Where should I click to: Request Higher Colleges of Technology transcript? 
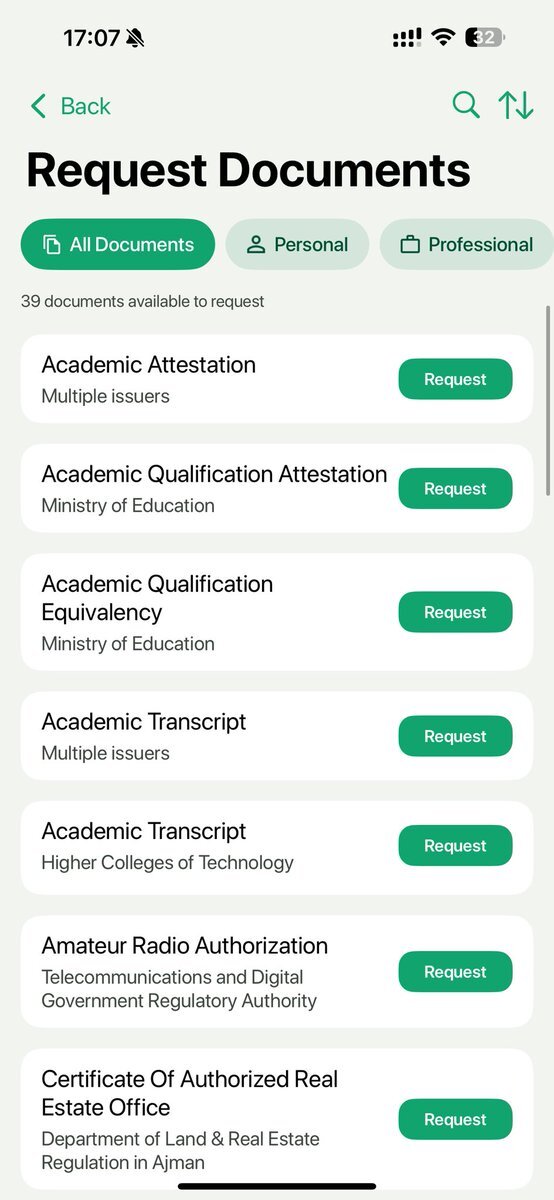pos(455,846)
